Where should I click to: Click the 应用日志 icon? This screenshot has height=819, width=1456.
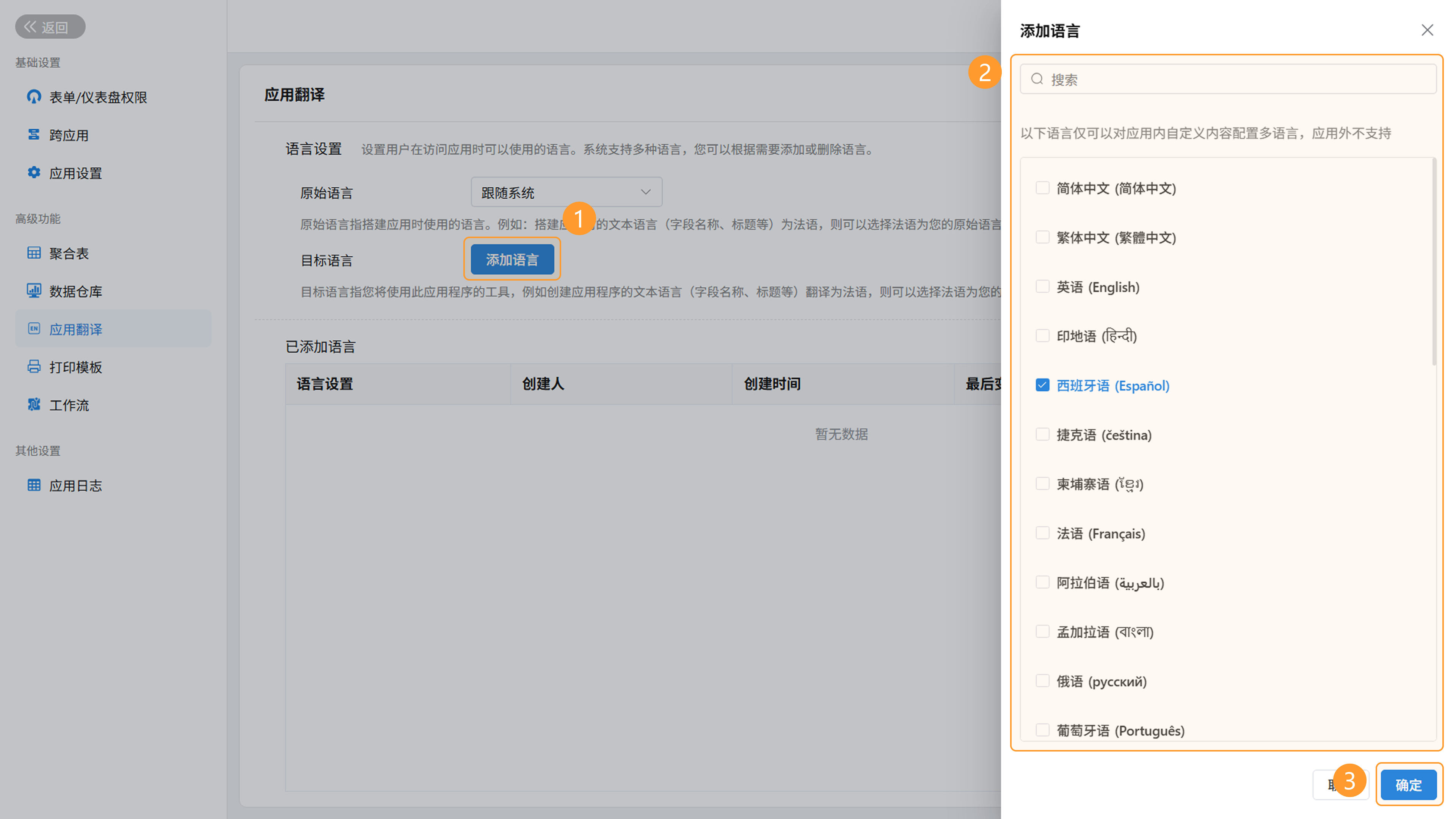click(34, 485)
